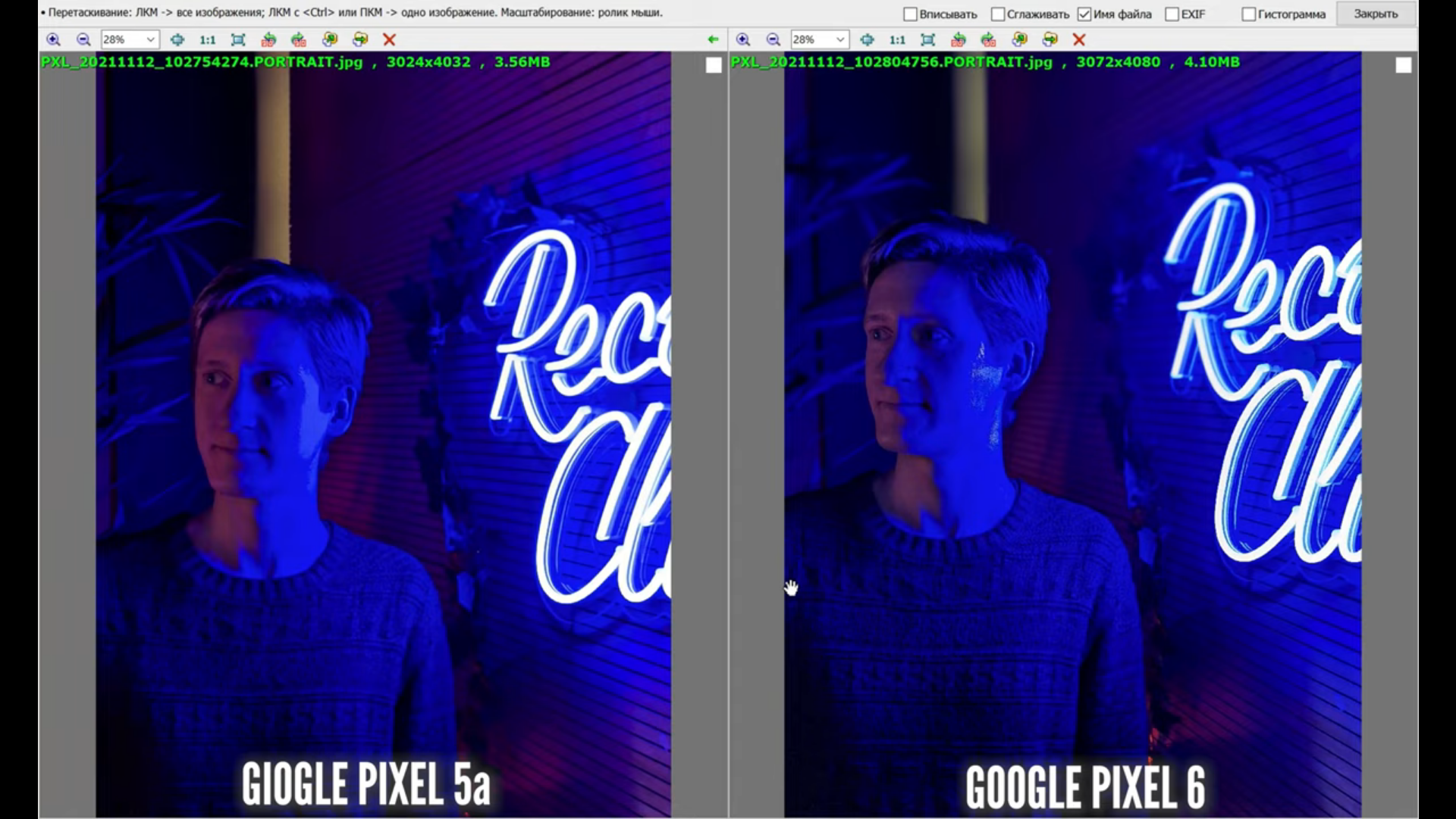
Task: Tick the white selection box on Pixel 5a image
Action: point(714,66)
